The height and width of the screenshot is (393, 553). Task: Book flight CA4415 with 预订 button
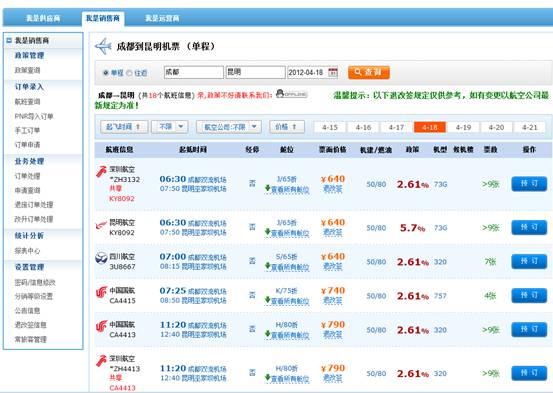(529, 296)
